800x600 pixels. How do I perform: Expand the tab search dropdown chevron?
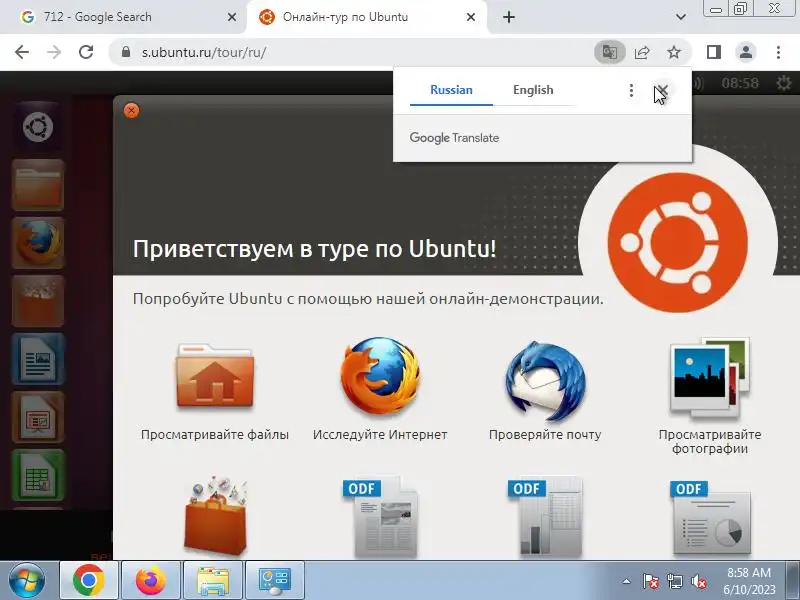coord(681,17)
